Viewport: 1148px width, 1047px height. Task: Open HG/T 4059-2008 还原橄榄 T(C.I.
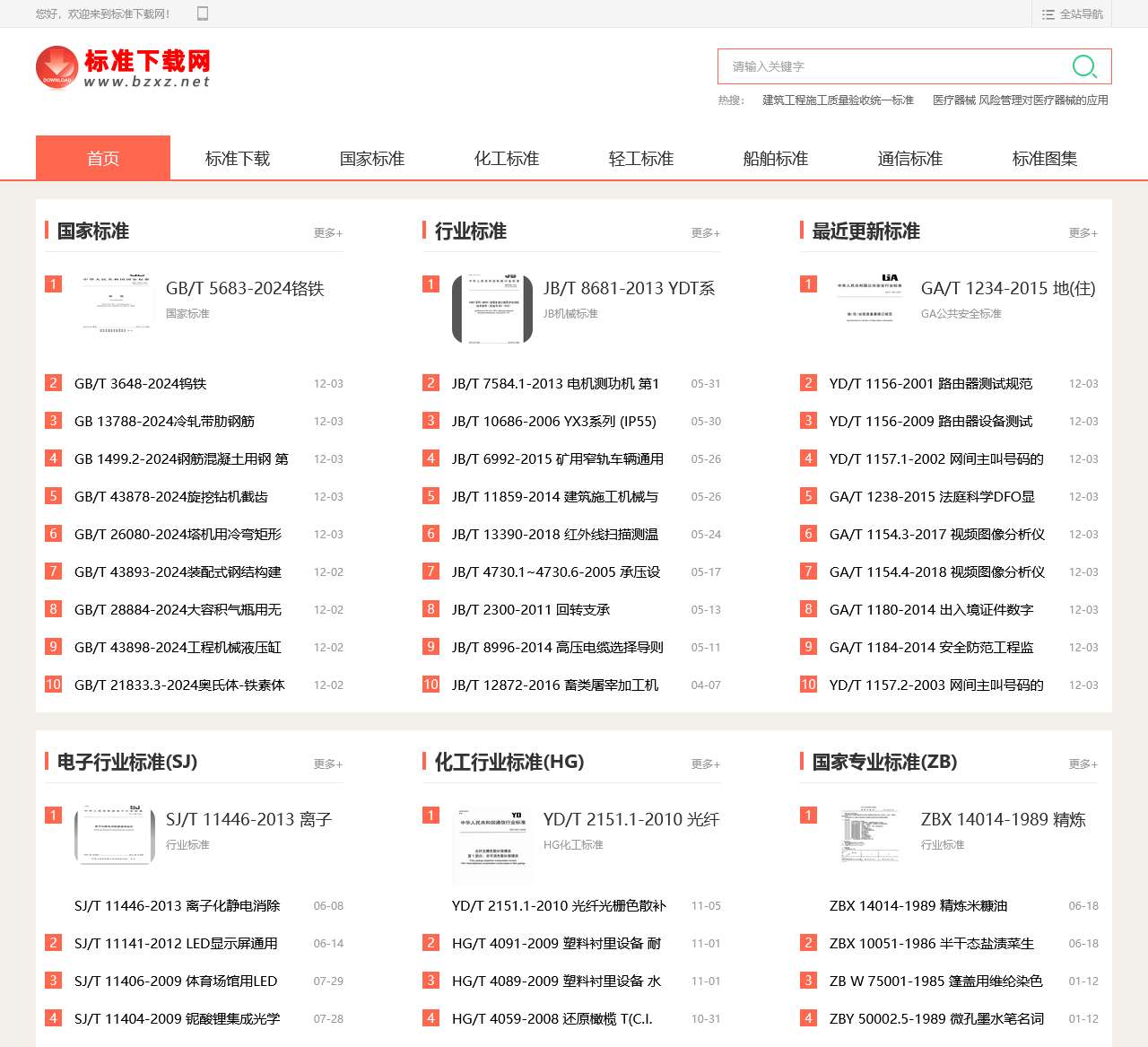point(552,1019)
